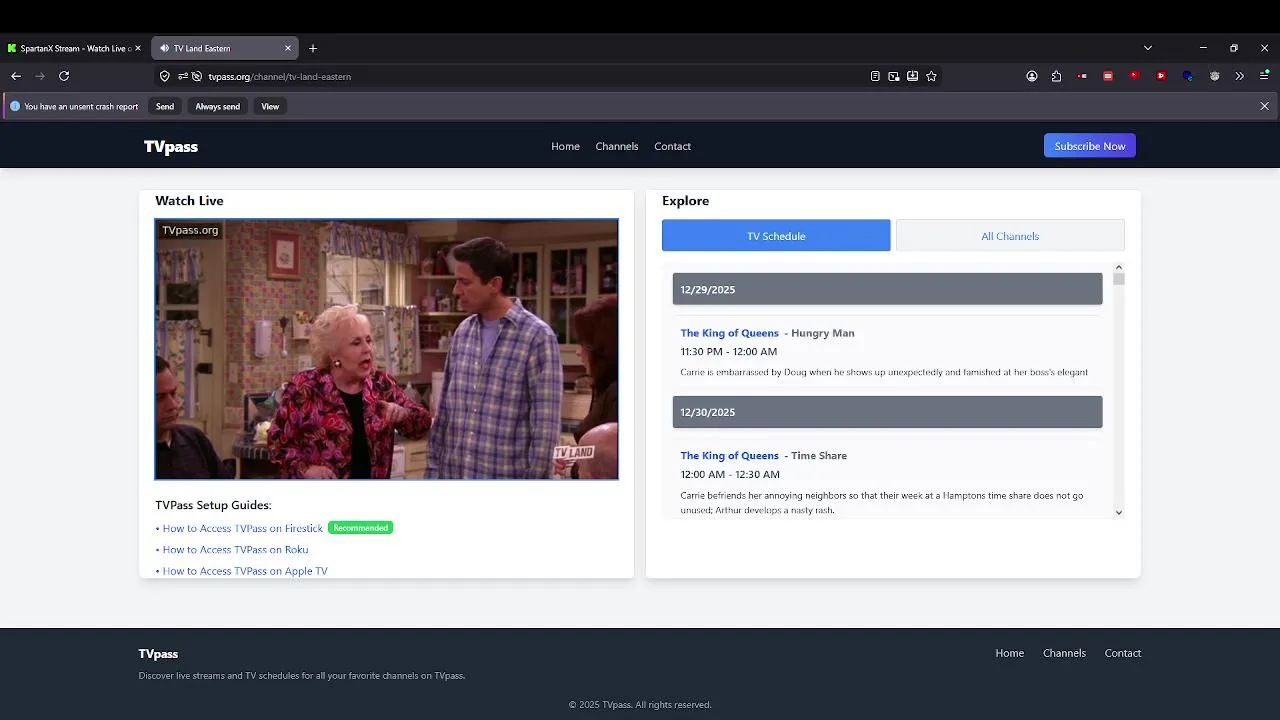This screenshot has height=720, width=1280.
Task: Click the schedule scrollbar thumb
Action: 1119,279
